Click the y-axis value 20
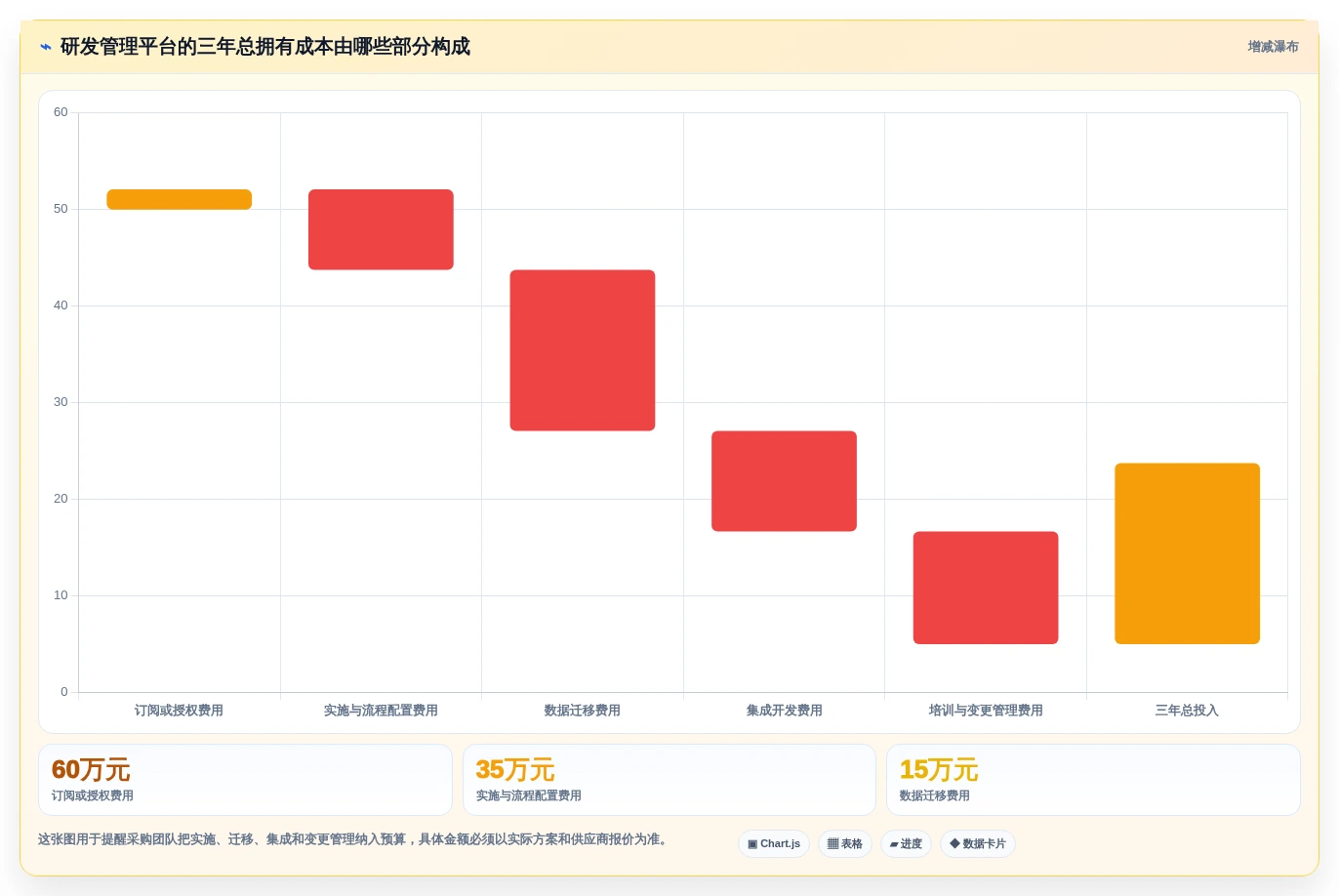1339x896 pixels. [x=61, y=499]
